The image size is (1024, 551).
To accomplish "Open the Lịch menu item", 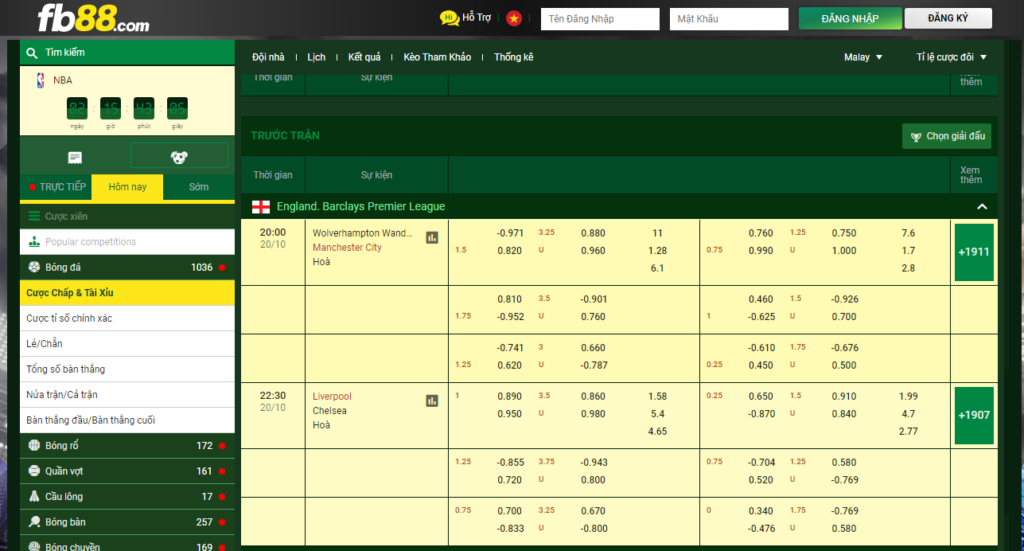I will [x=316, y=57].
